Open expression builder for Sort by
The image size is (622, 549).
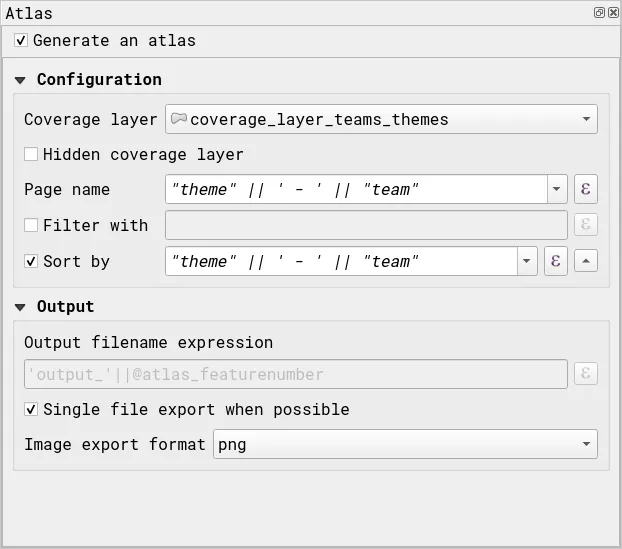(556, 261)
